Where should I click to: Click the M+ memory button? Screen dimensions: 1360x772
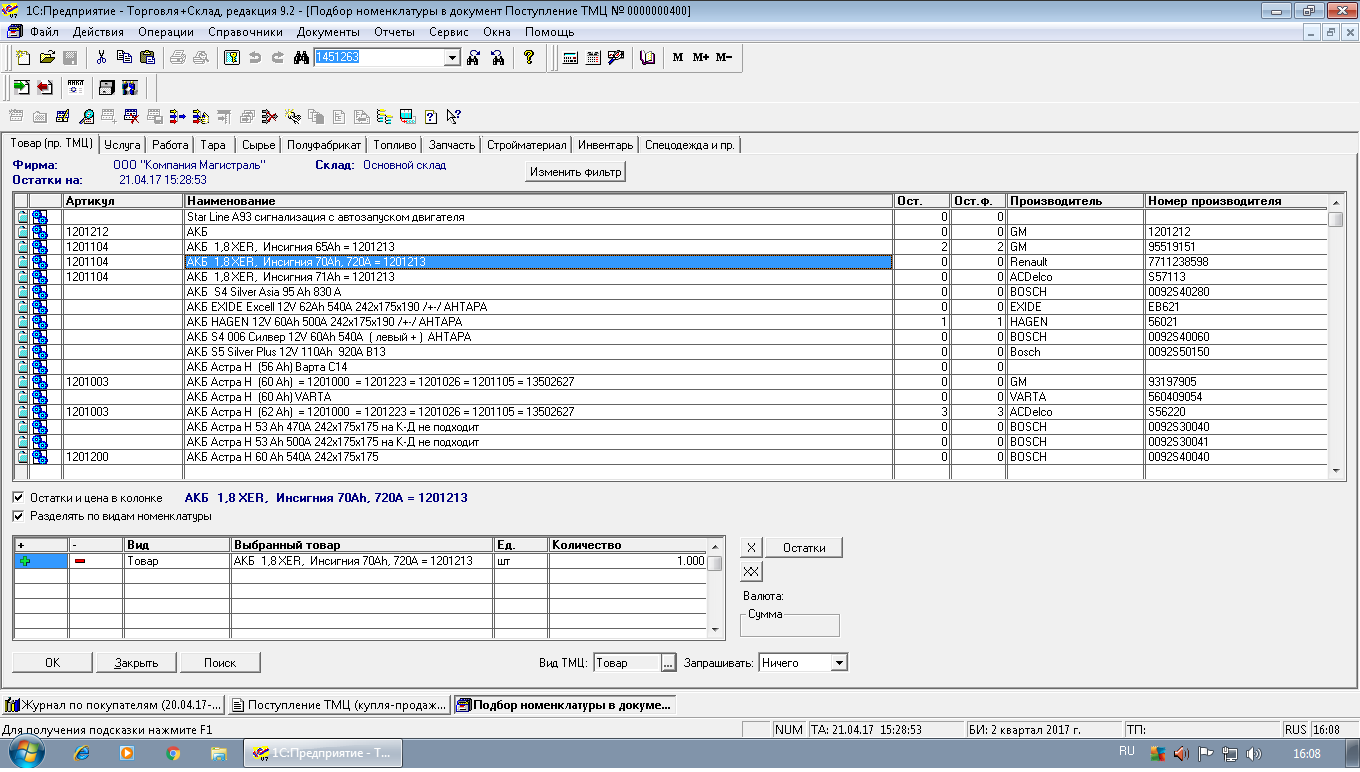700,58
